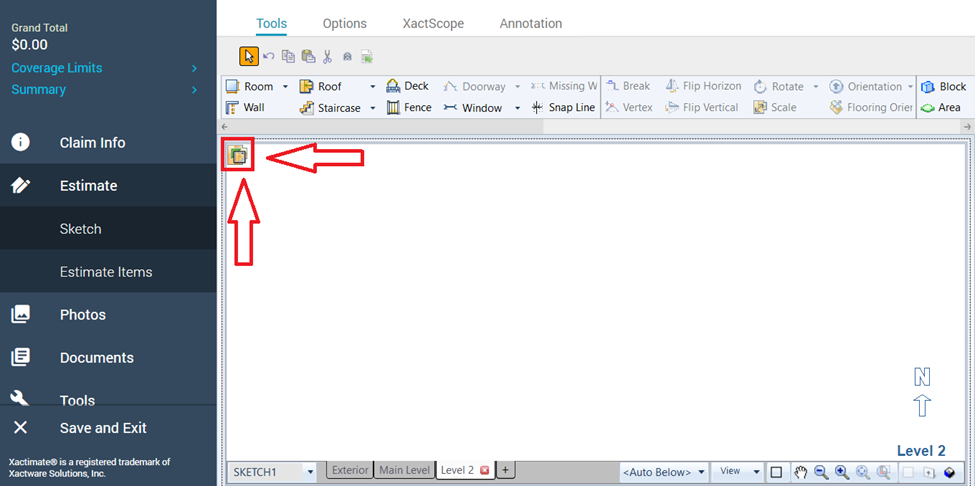Image resolution: width=975 pixels, height=486 pixels.
Task: Open the Doorway dropdown arrow
Action: tap(517, 86)
